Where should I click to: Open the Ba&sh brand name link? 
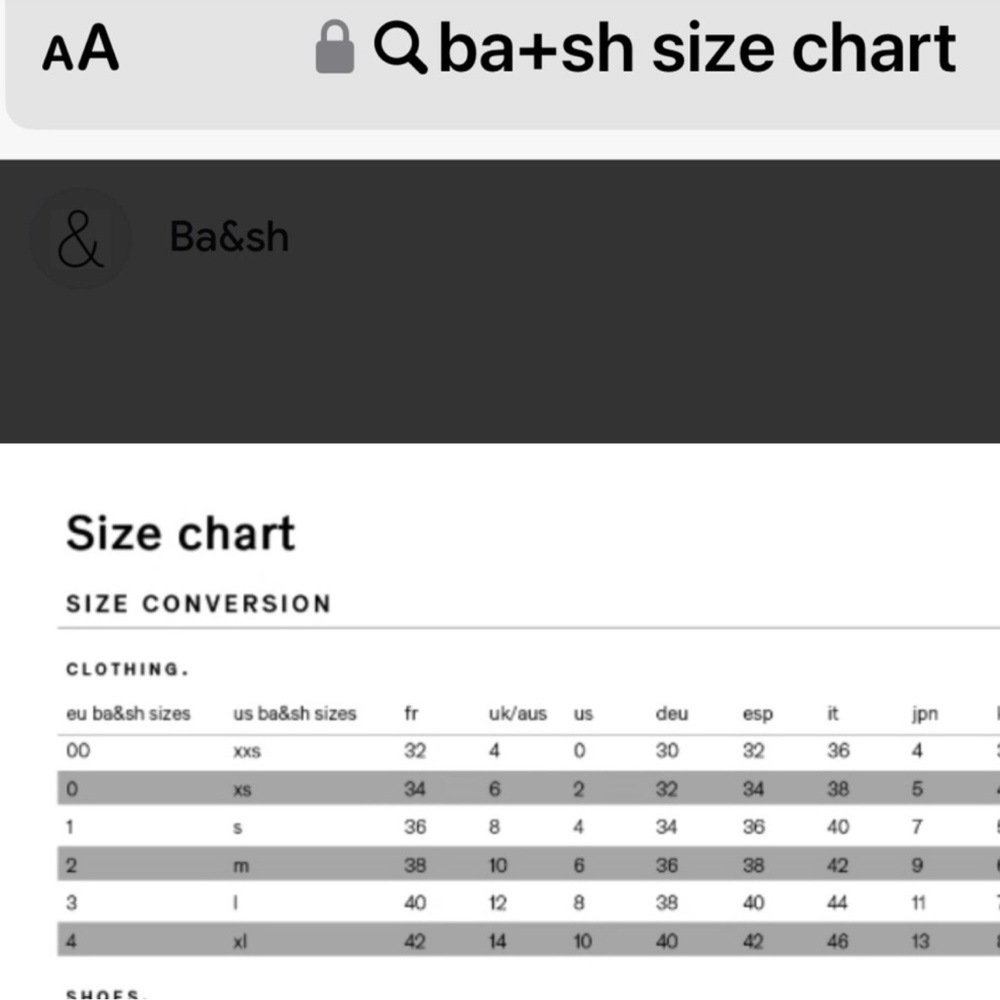229,237
